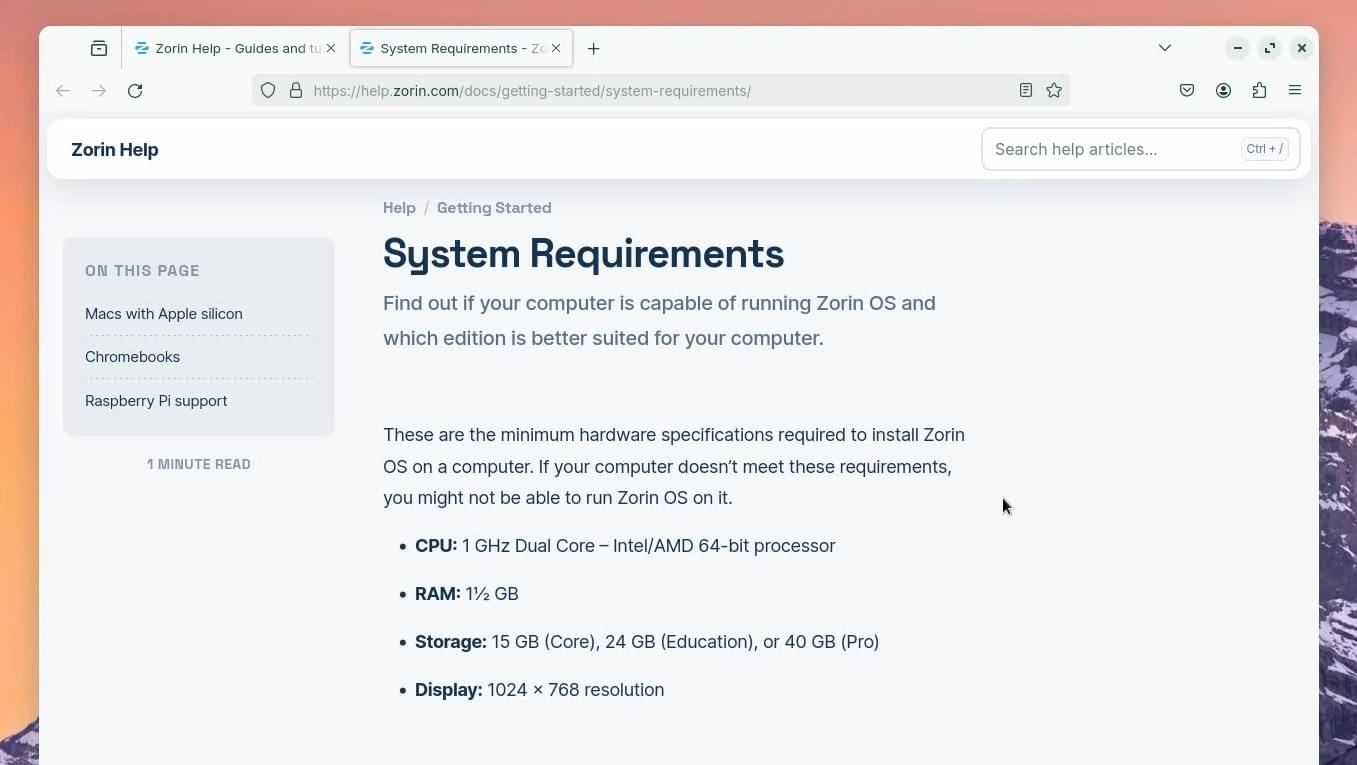Open the Pocket save icon

(x=1187, y=90)
